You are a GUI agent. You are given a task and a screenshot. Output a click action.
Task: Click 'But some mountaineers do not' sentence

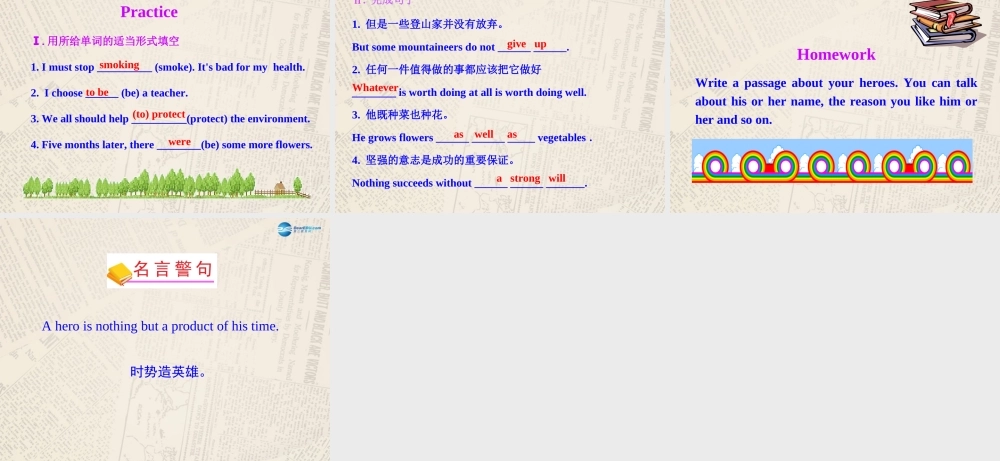[x=460, y=47]
